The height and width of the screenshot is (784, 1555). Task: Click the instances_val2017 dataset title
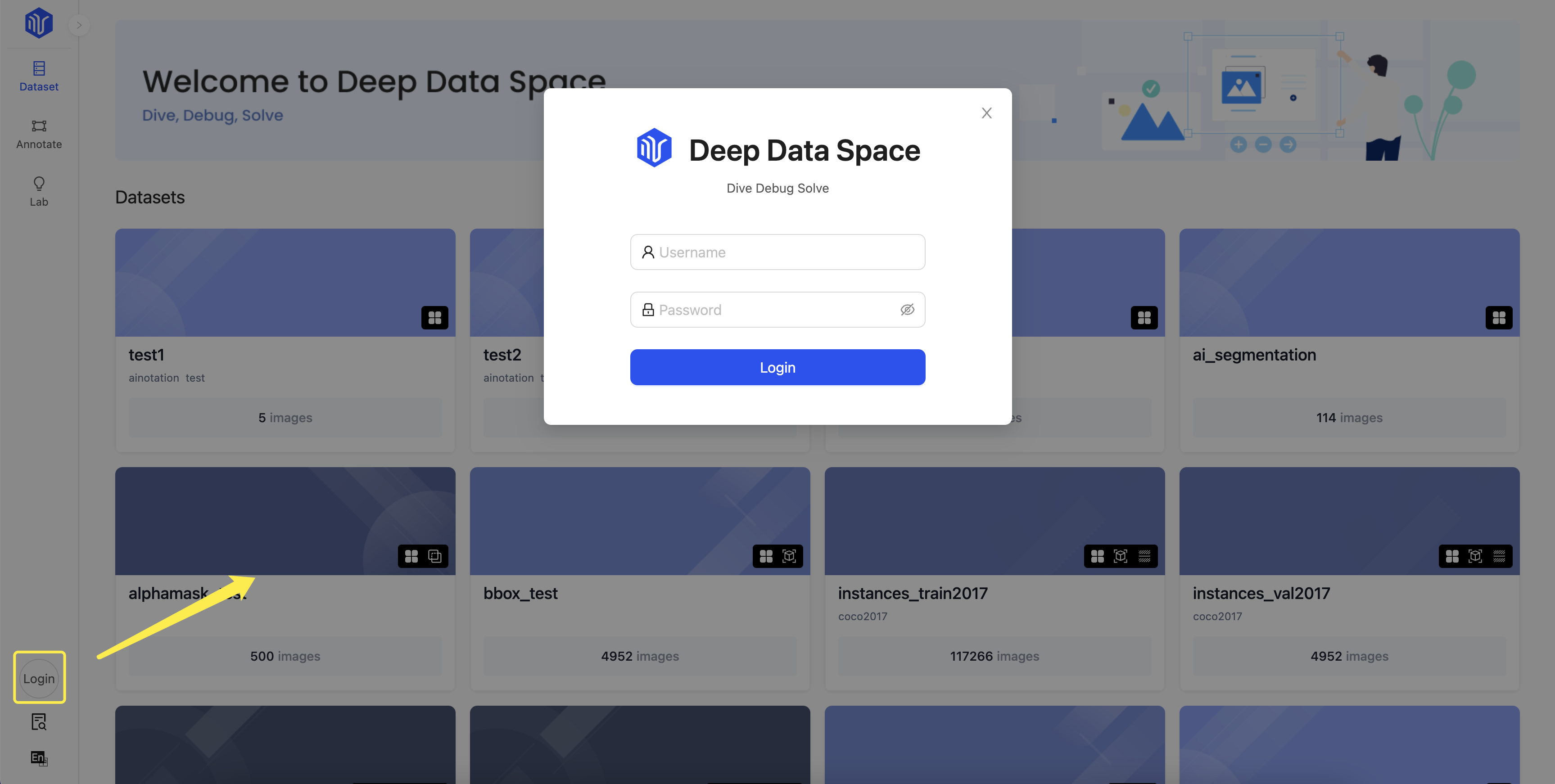(1261, 593)
